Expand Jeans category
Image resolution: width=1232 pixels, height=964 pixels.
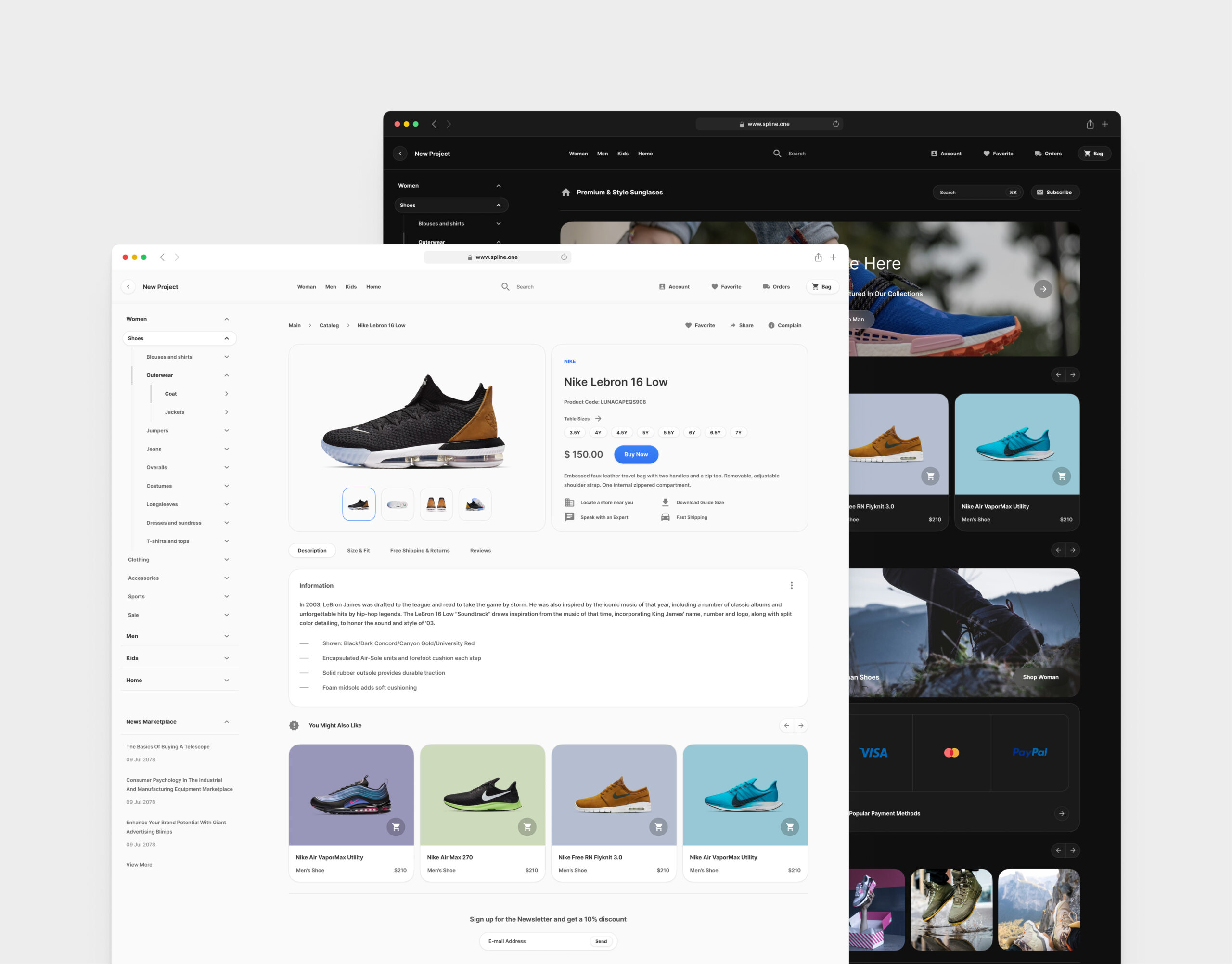point(226,449)
